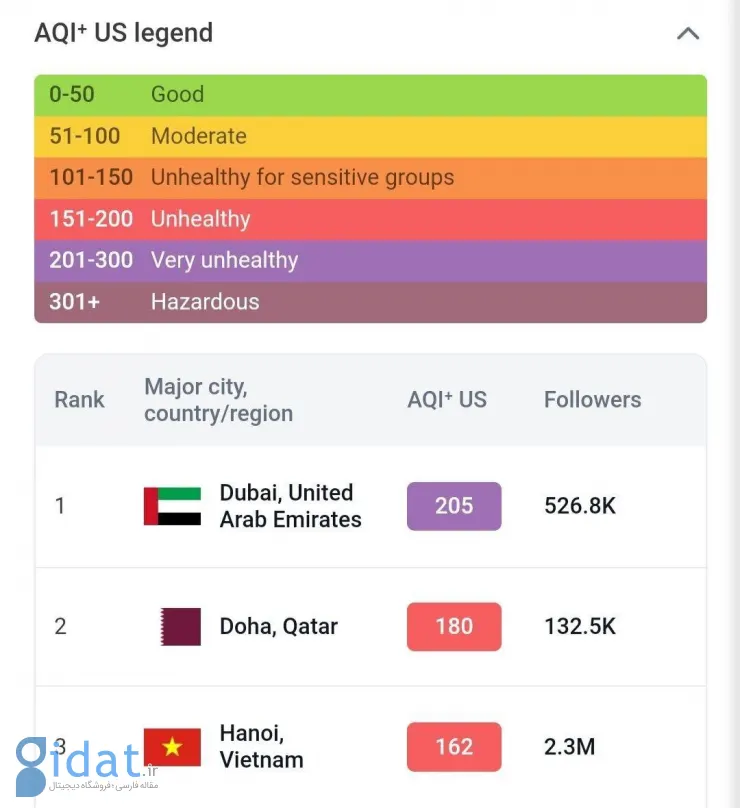Image resolution: width=740 pixels, height=808 pixels.
Task: Click the Gidat logo watermark
Action: point(87,766)
